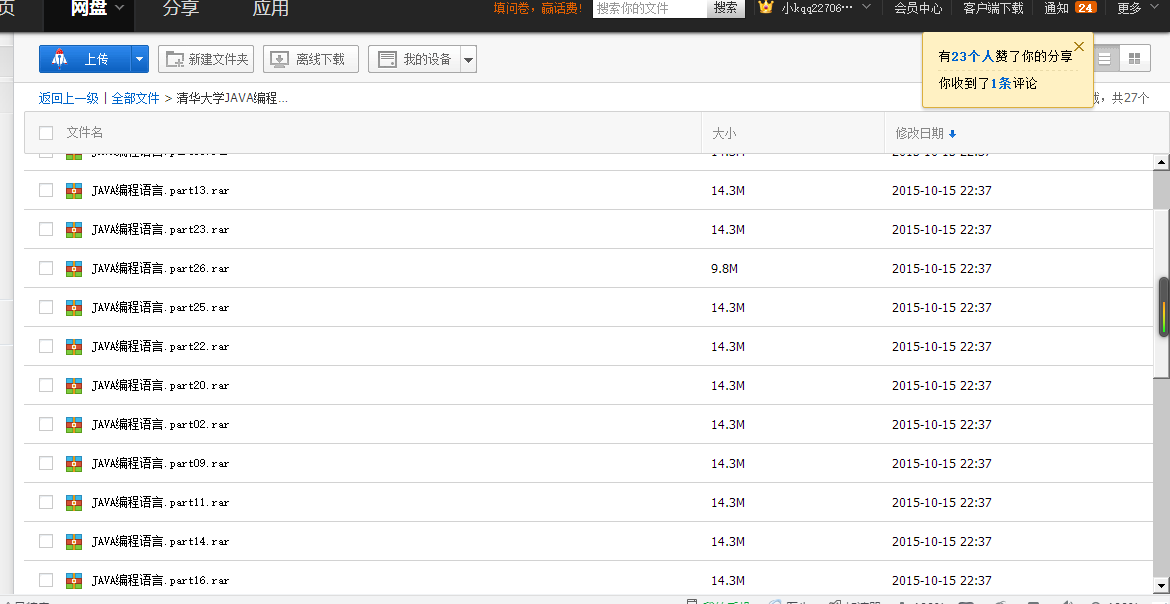Click the 9.8M size value
This screenshot has width=1170, height=604.
[724, 268]
